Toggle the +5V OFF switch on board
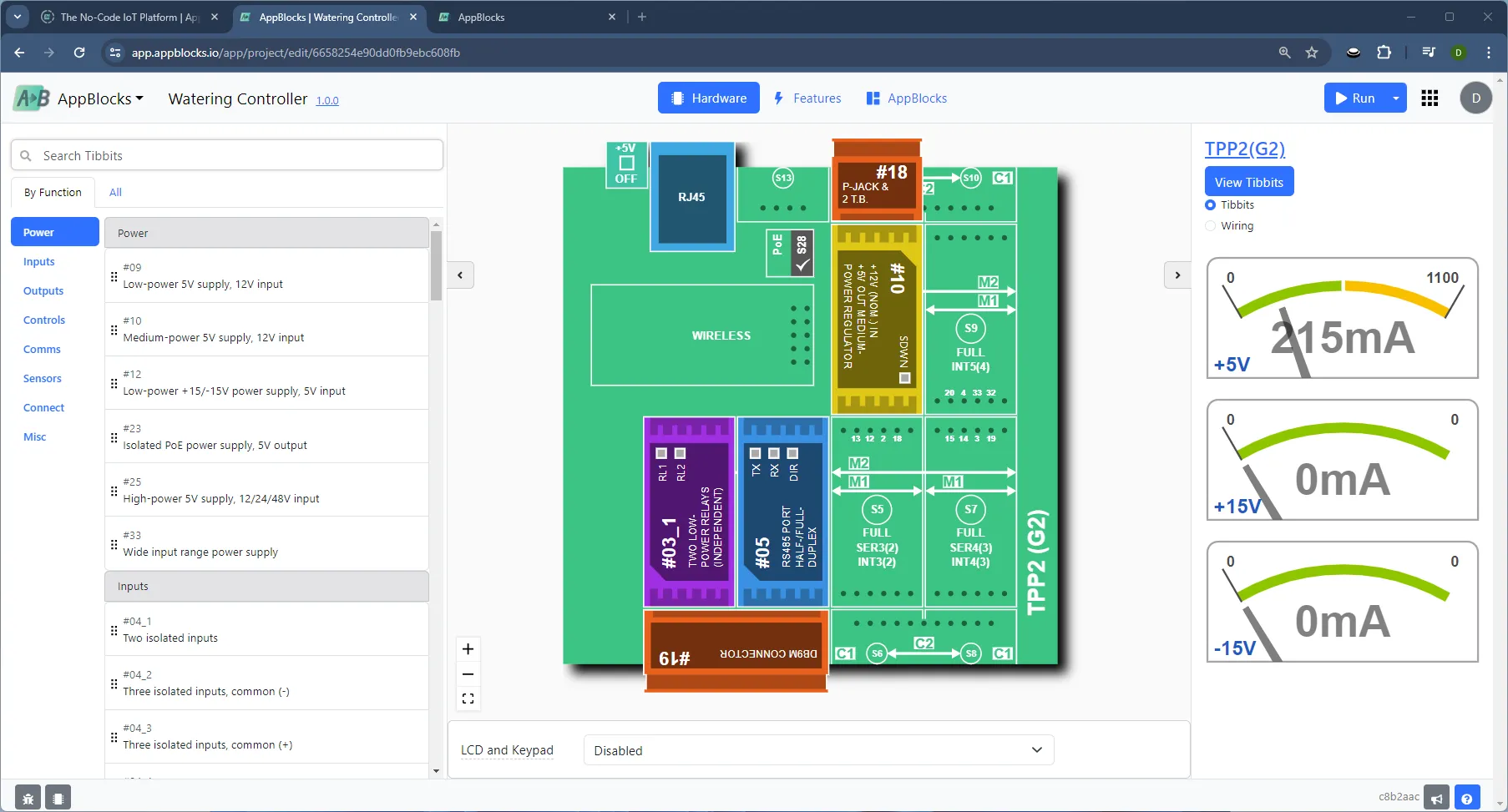This screenshot has width=1508, height=812. pyautogui.click(x=626, y=164)
